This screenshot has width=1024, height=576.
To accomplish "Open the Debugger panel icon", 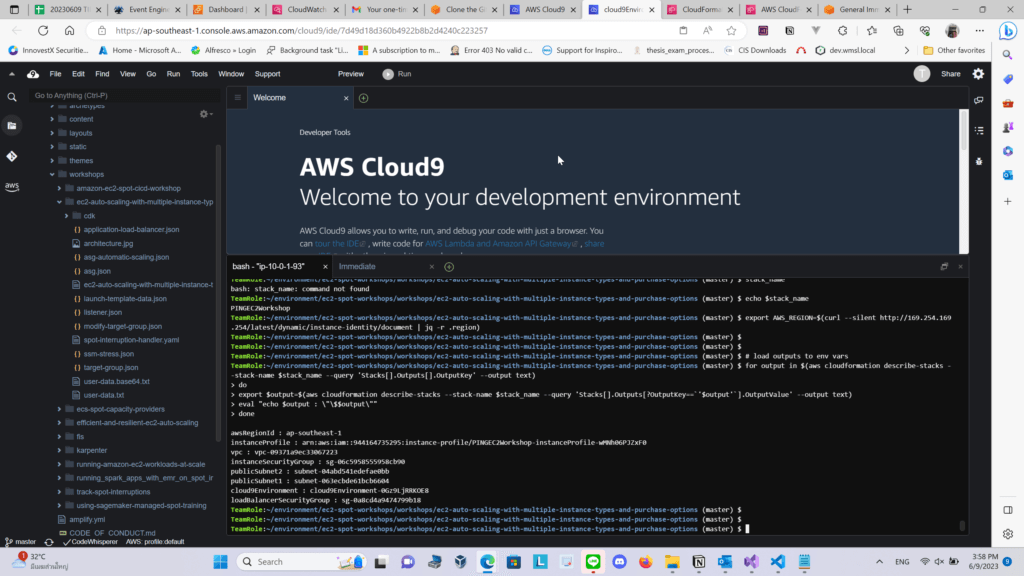I will [979, 161].
